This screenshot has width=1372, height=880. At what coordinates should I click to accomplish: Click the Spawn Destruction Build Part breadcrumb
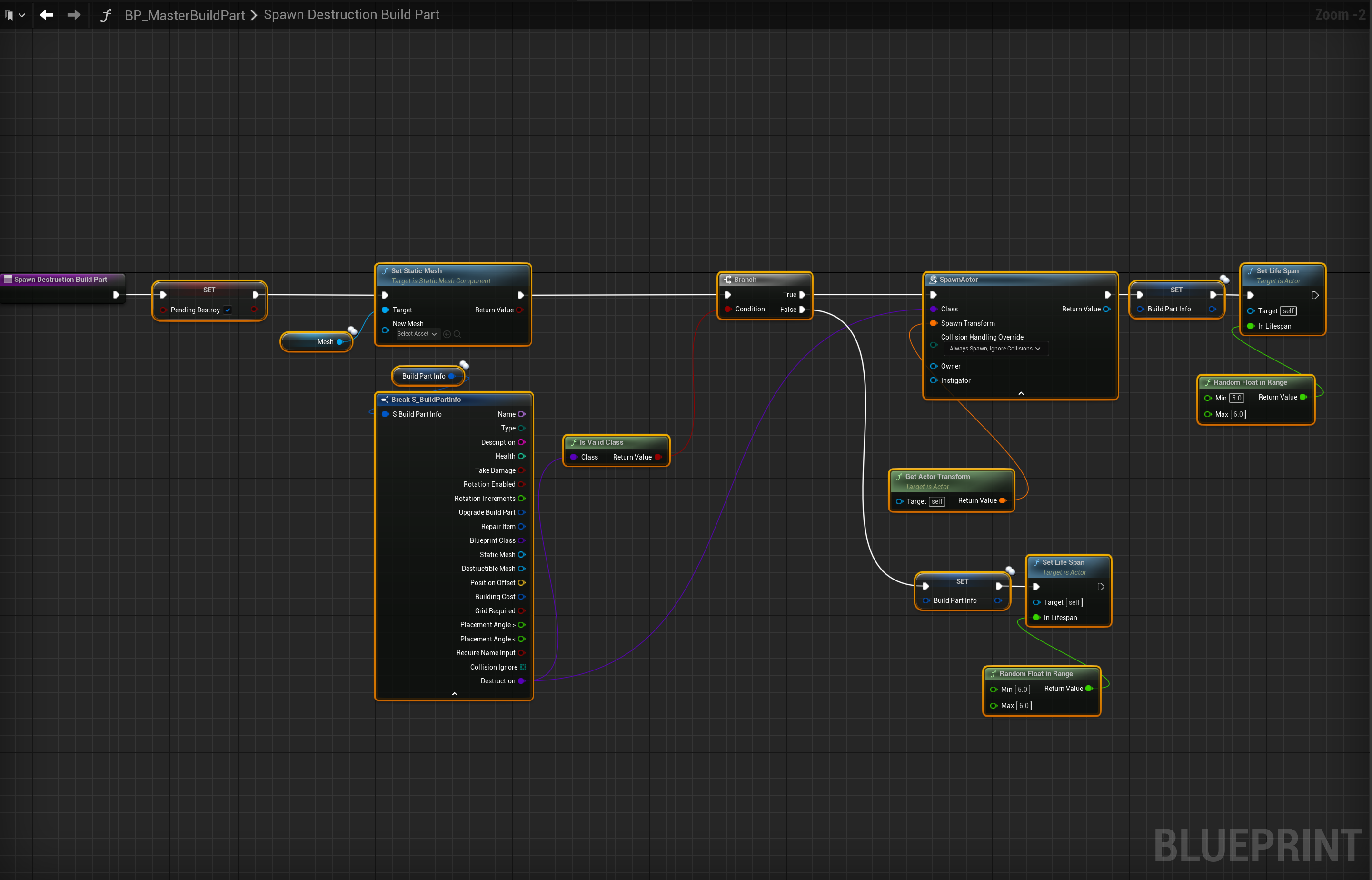click(x=351, y=15)
